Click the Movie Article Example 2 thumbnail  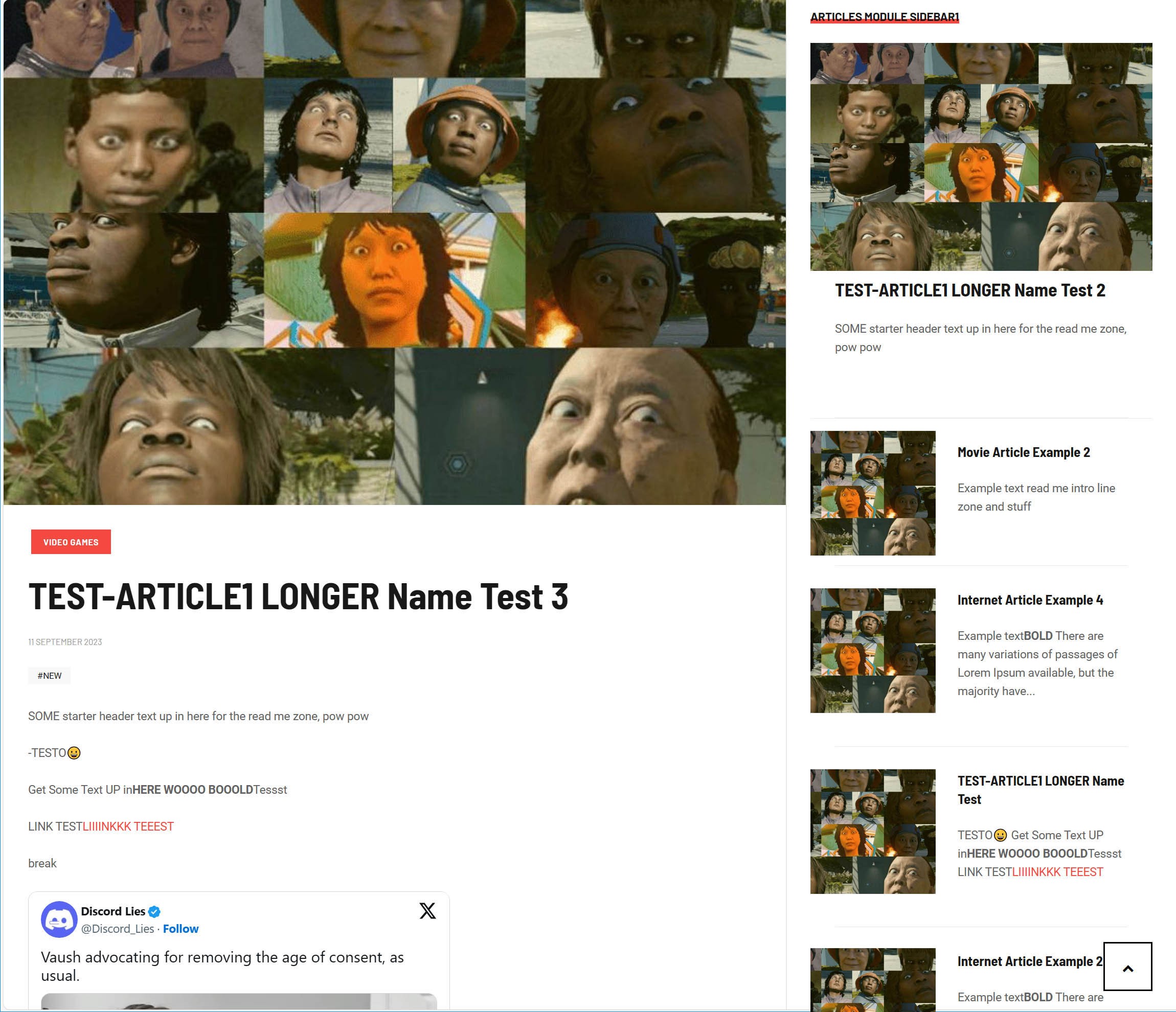872,493
